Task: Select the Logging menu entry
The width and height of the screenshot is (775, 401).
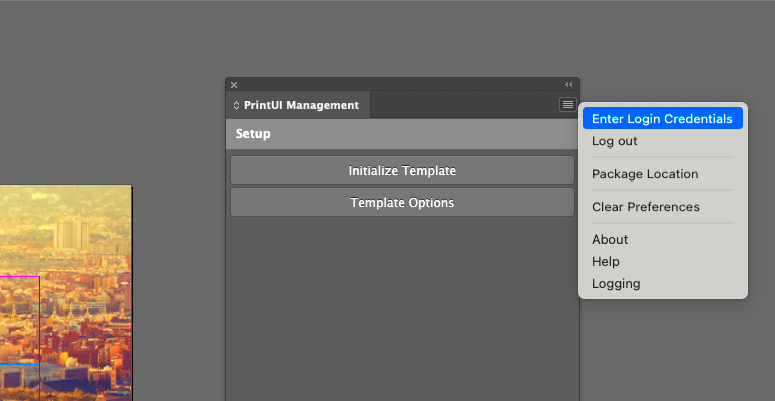Action: coord(662,284)
